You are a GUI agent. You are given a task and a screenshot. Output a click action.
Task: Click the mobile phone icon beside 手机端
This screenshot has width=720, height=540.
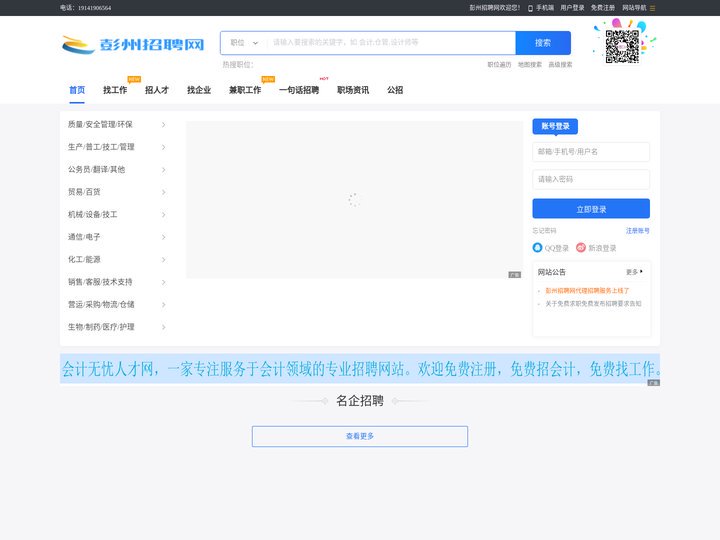pos(530,8)
